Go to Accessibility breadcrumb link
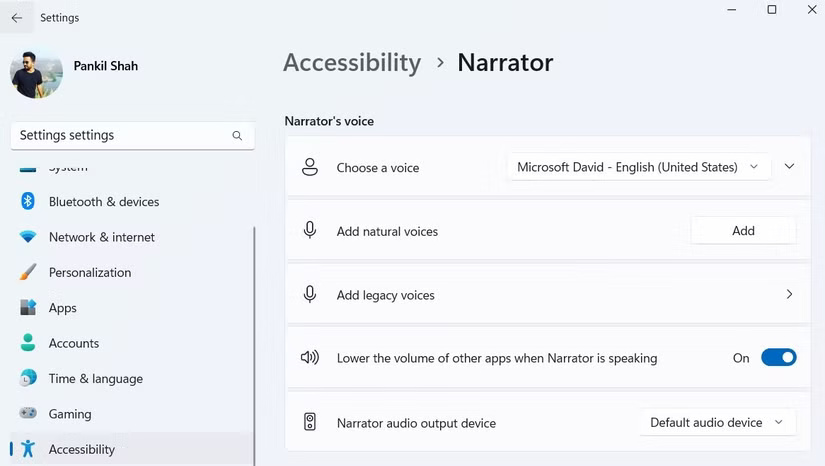Viewport: 825px width, 466px height. click(352, 63)
